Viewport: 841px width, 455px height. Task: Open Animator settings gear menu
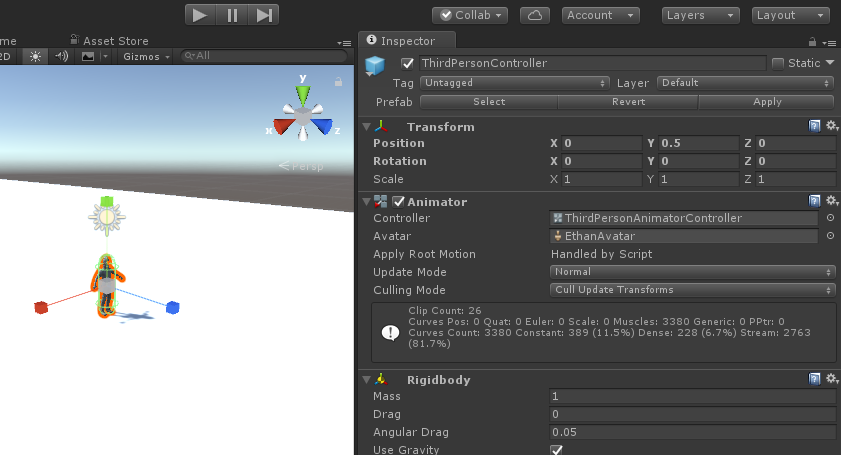point(831,201)
